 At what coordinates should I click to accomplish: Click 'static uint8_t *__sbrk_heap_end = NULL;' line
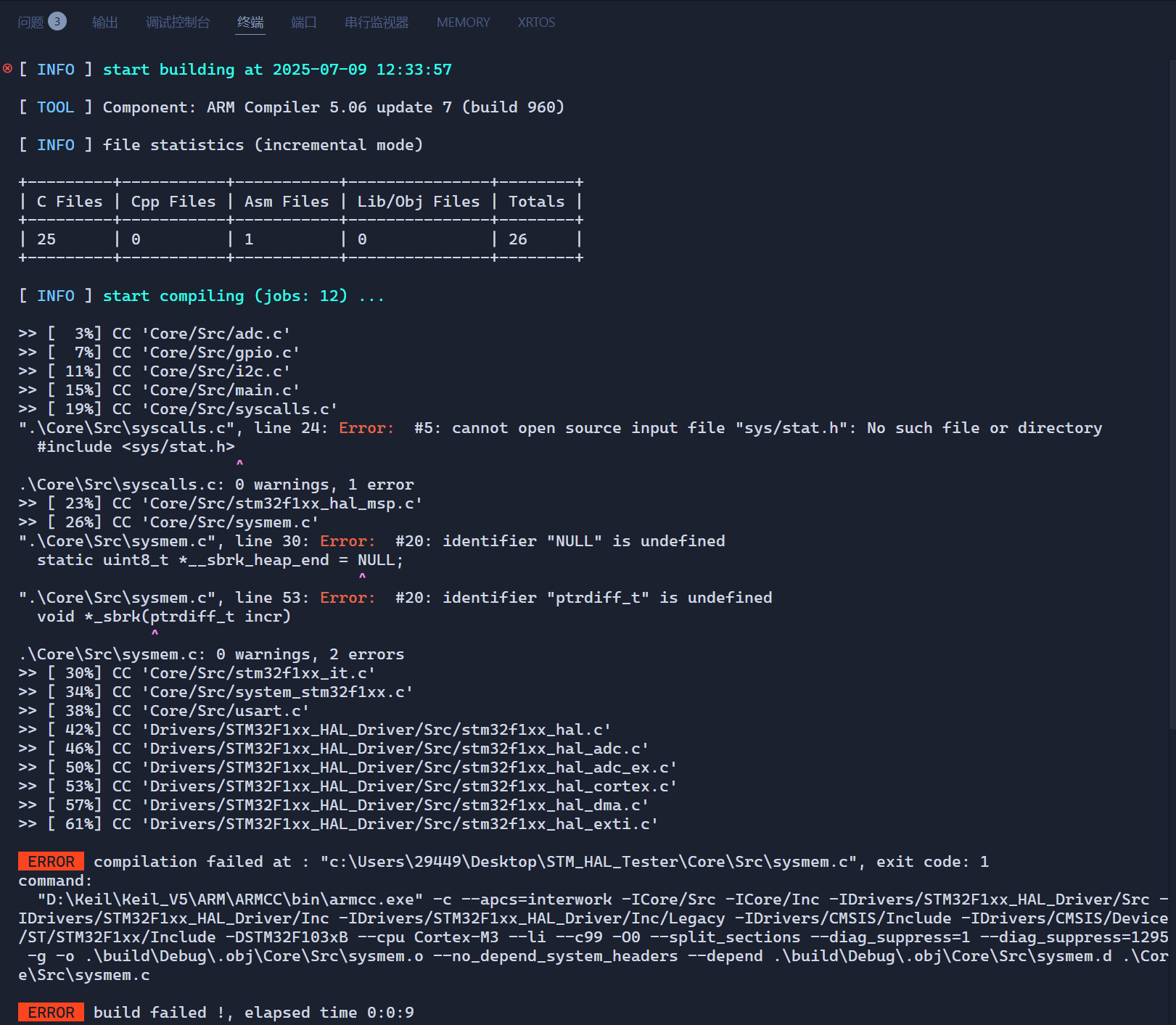click(221, 560)
